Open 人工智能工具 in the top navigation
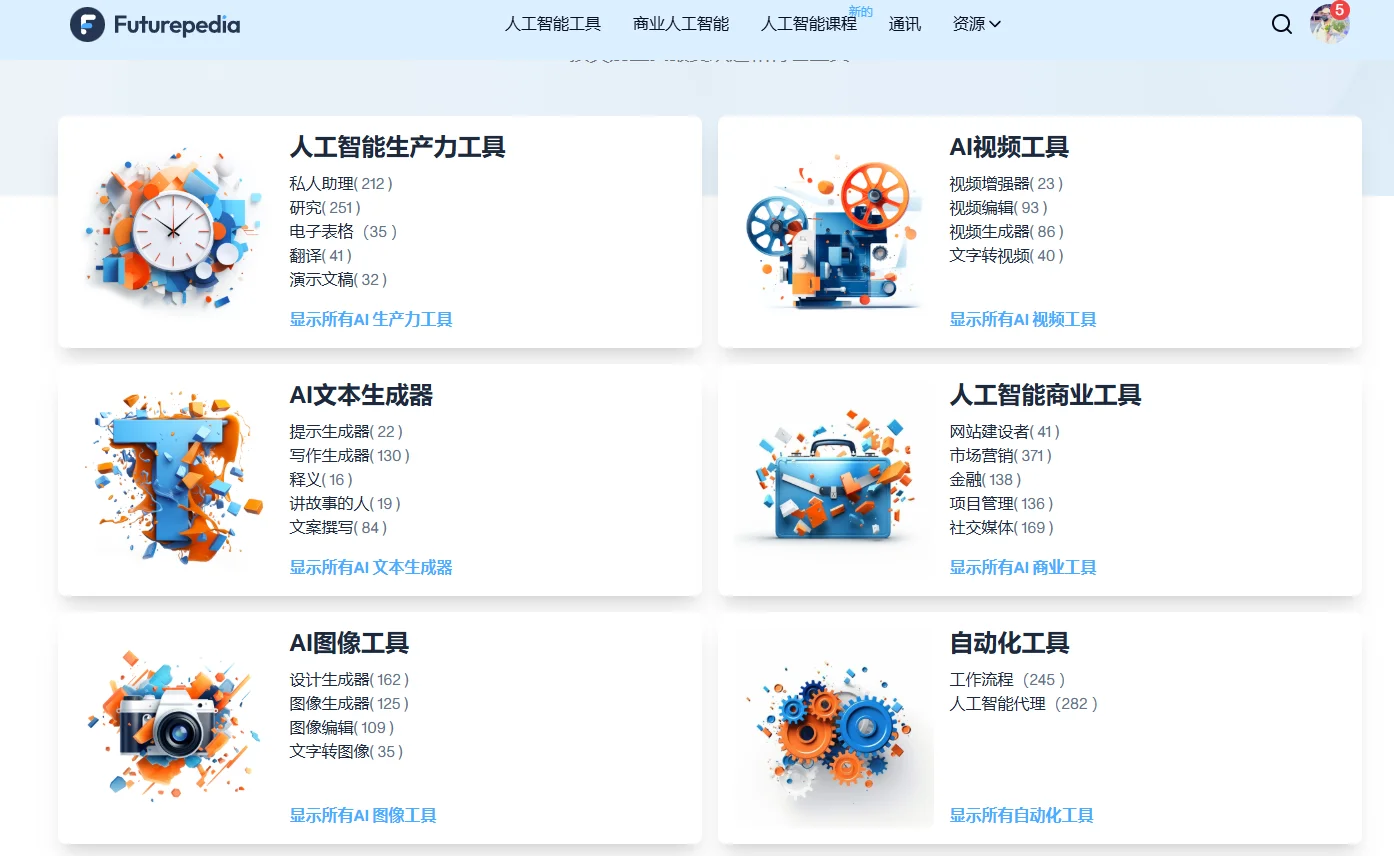Image resolution: width=1394 pixels, height=856 pixels. tap(553, 24)
